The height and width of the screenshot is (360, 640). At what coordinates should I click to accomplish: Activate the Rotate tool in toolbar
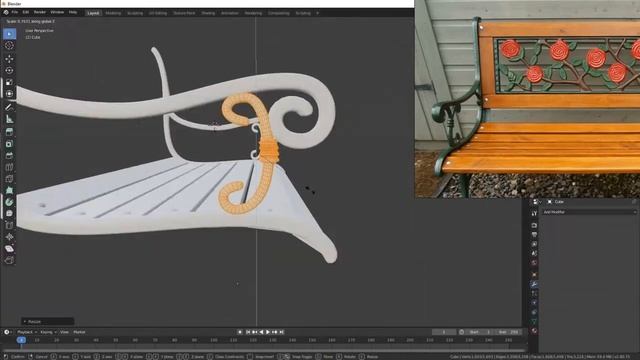click(9, 70)
